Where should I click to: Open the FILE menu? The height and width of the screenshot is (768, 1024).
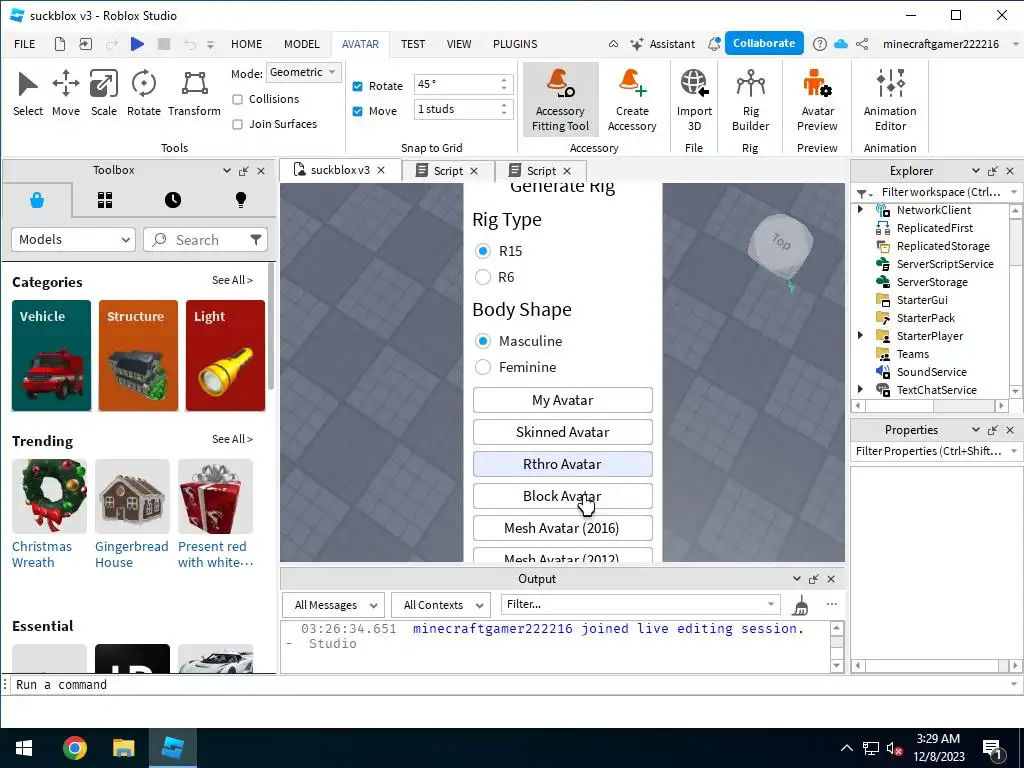tap(25, 44)
